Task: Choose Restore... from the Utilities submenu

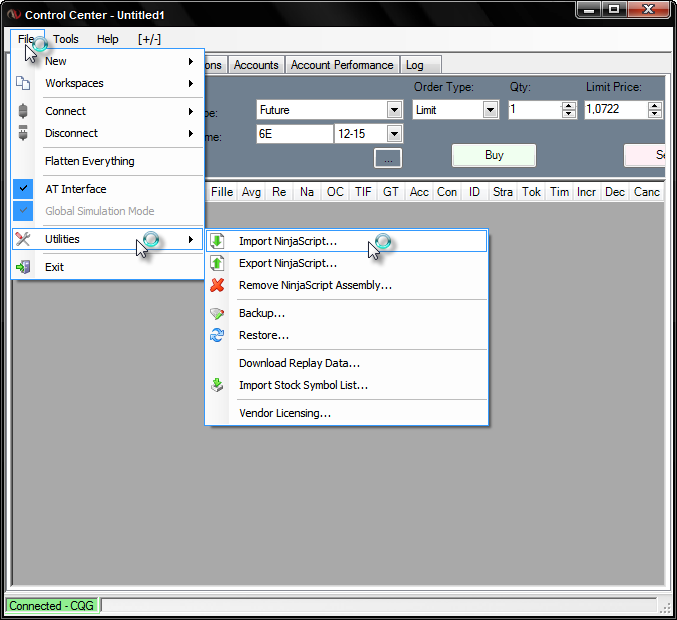Action: 347,335
